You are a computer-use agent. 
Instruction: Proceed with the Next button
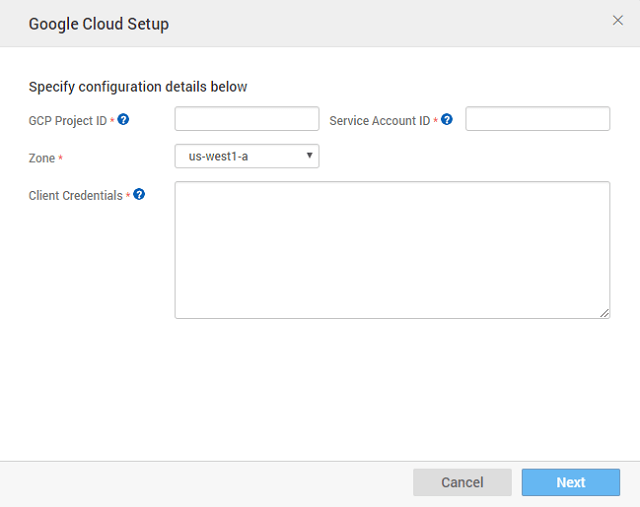pos(570,482)
